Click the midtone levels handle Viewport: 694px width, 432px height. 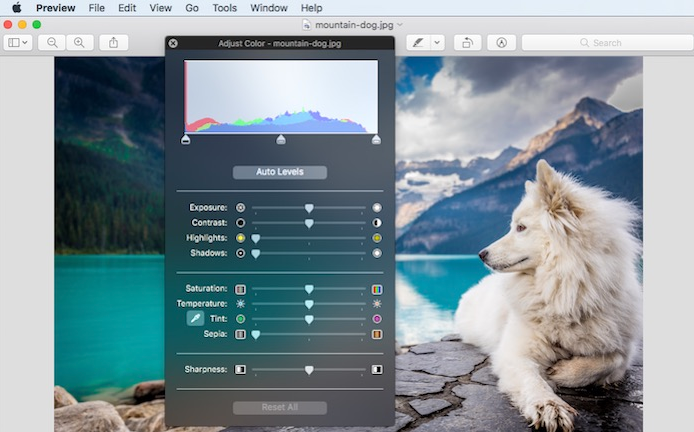click(281, 140)
